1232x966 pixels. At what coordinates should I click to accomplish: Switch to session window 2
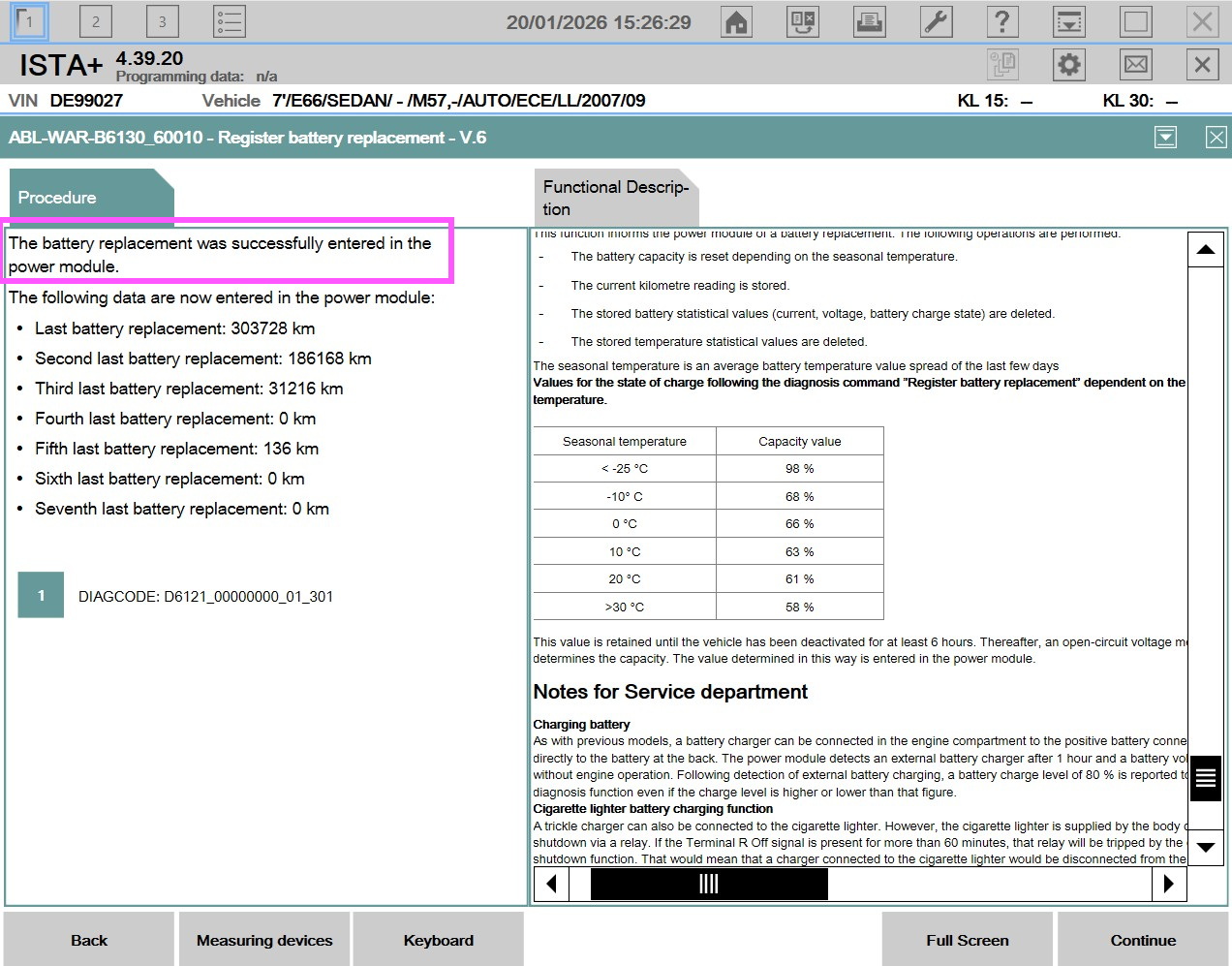(95, 21)
